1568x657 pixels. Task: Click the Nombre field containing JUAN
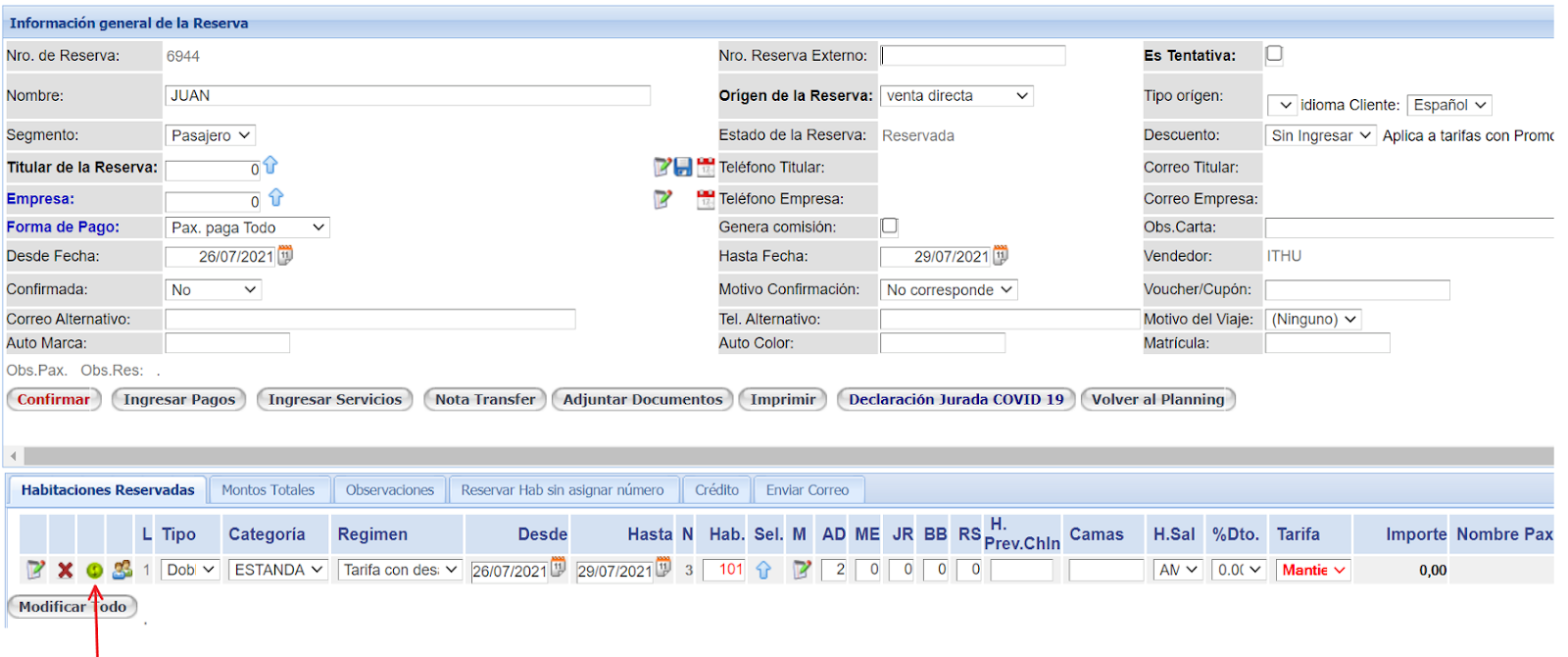(408, 95)
